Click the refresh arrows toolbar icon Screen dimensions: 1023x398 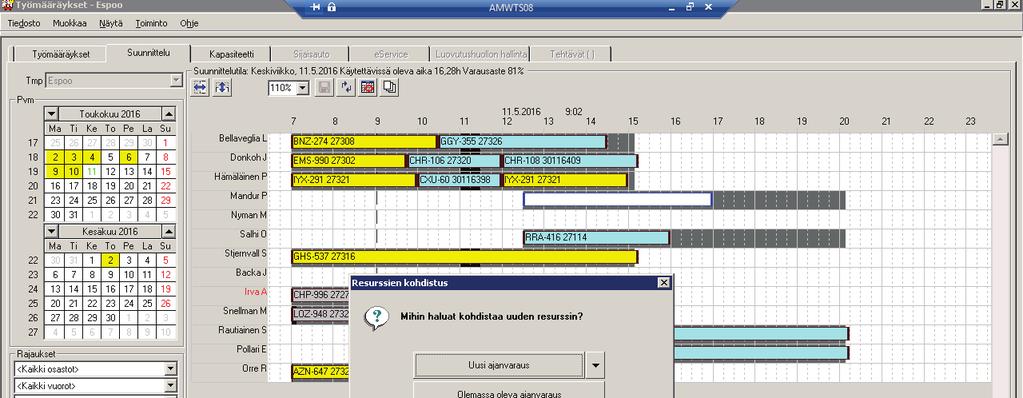(x=346, y=87)
